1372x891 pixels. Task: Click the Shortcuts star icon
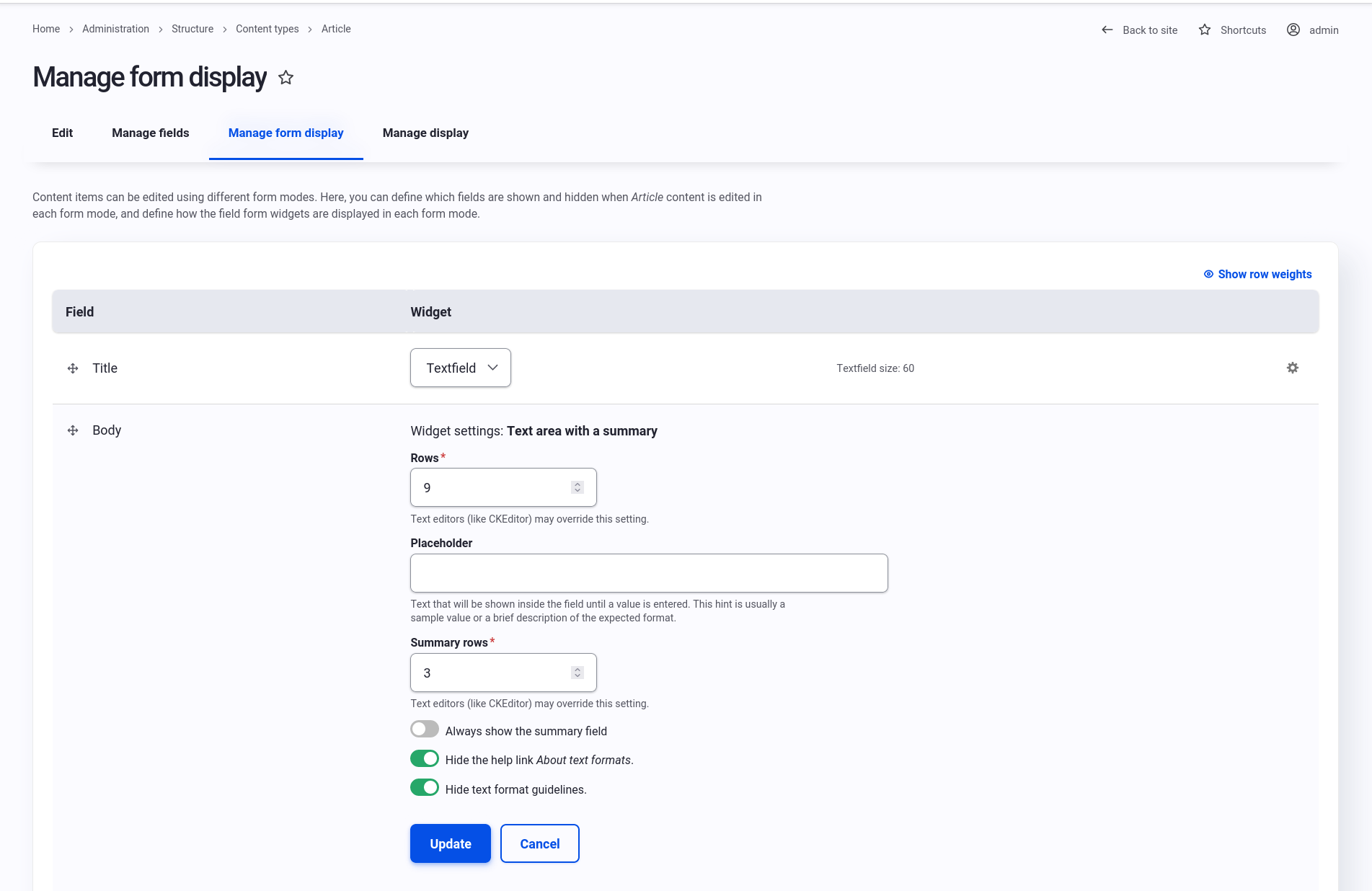[1204, 30]
